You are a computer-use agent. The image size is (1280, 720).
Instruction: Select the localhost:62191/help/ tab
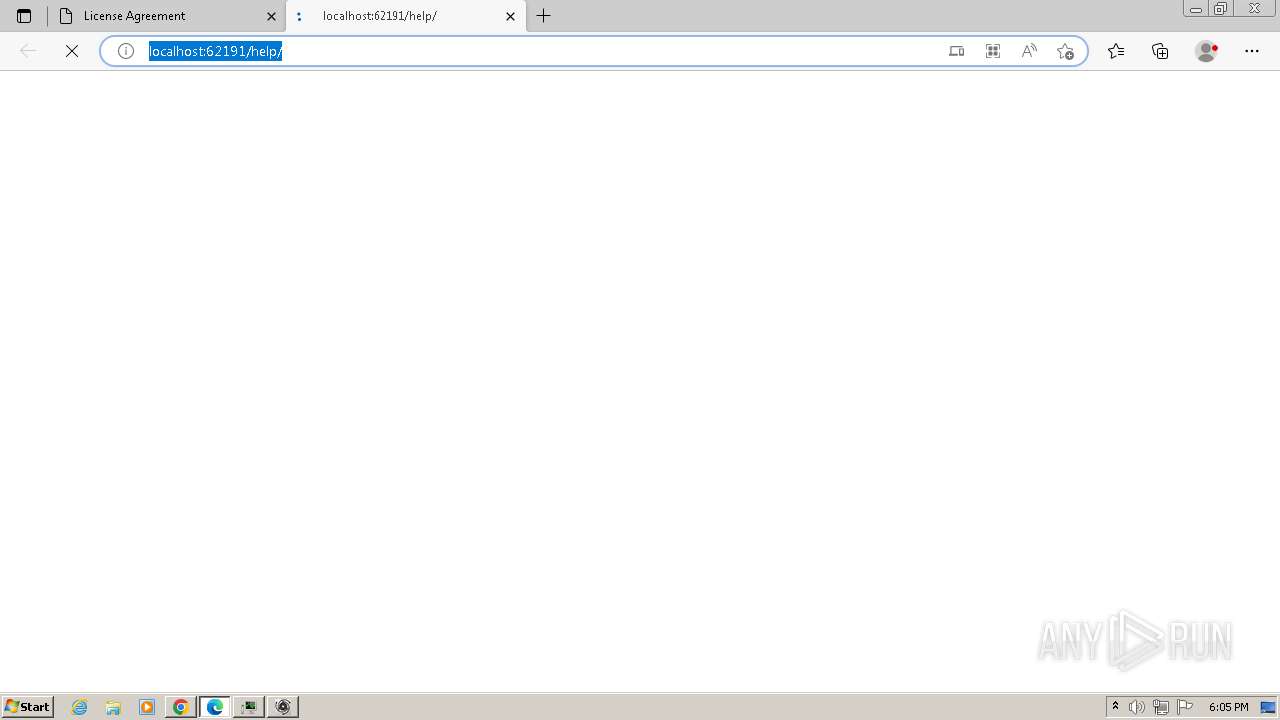tap(406, 16)
